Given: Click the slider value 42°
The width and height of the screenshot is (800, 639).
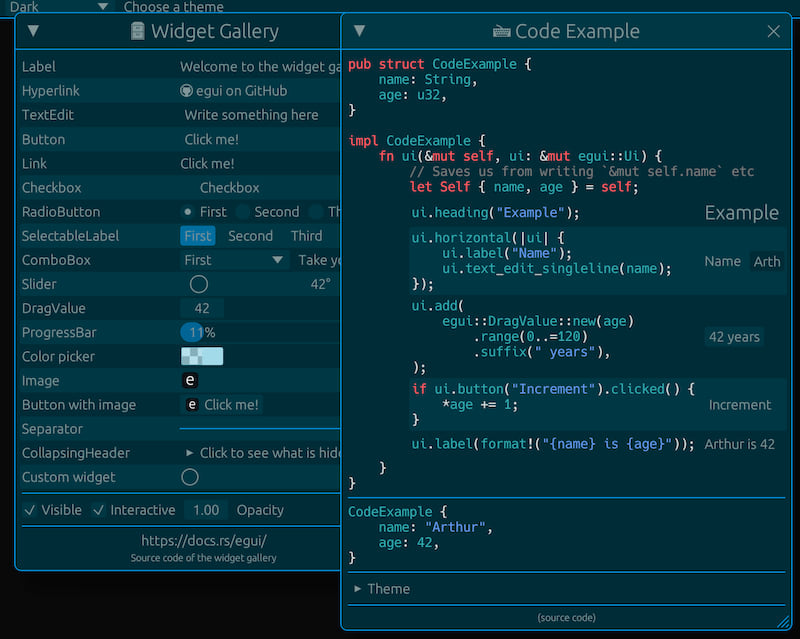Looking at the screenshot, I should click(x=321, y=284).
